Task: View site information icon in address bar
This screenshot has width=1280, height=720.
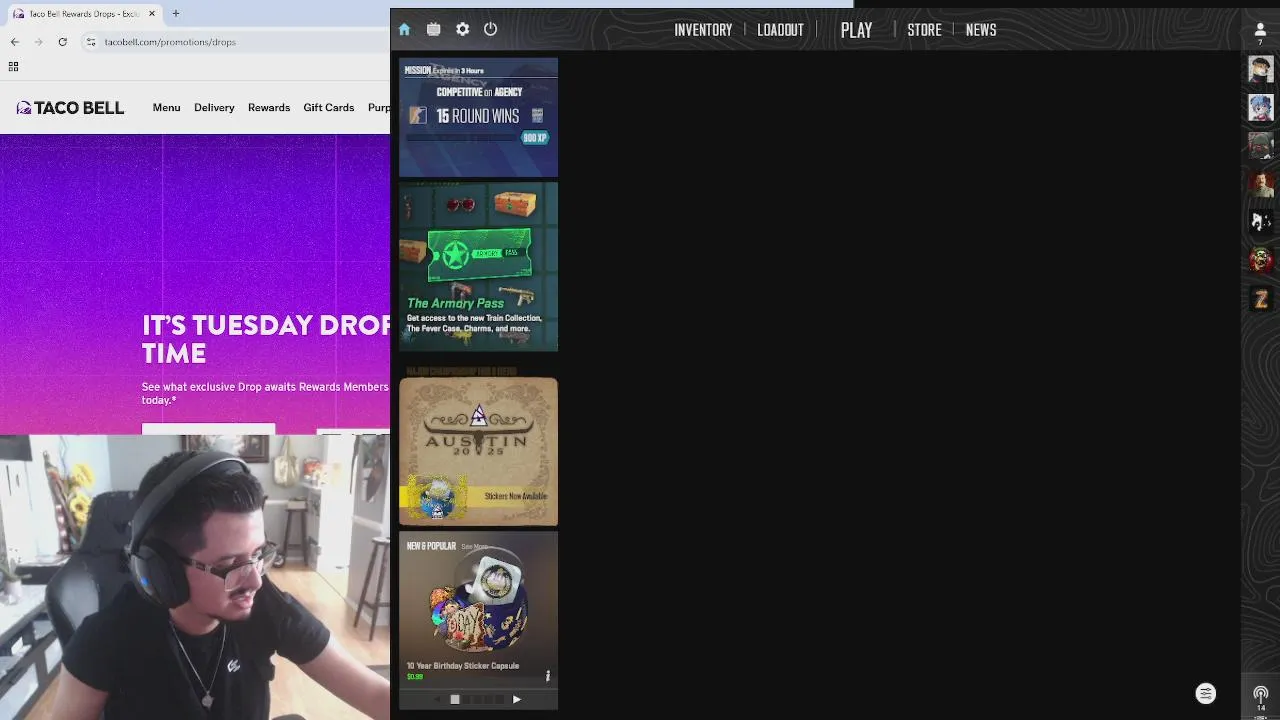Action: pyautogui.click(x=91, y=42)
